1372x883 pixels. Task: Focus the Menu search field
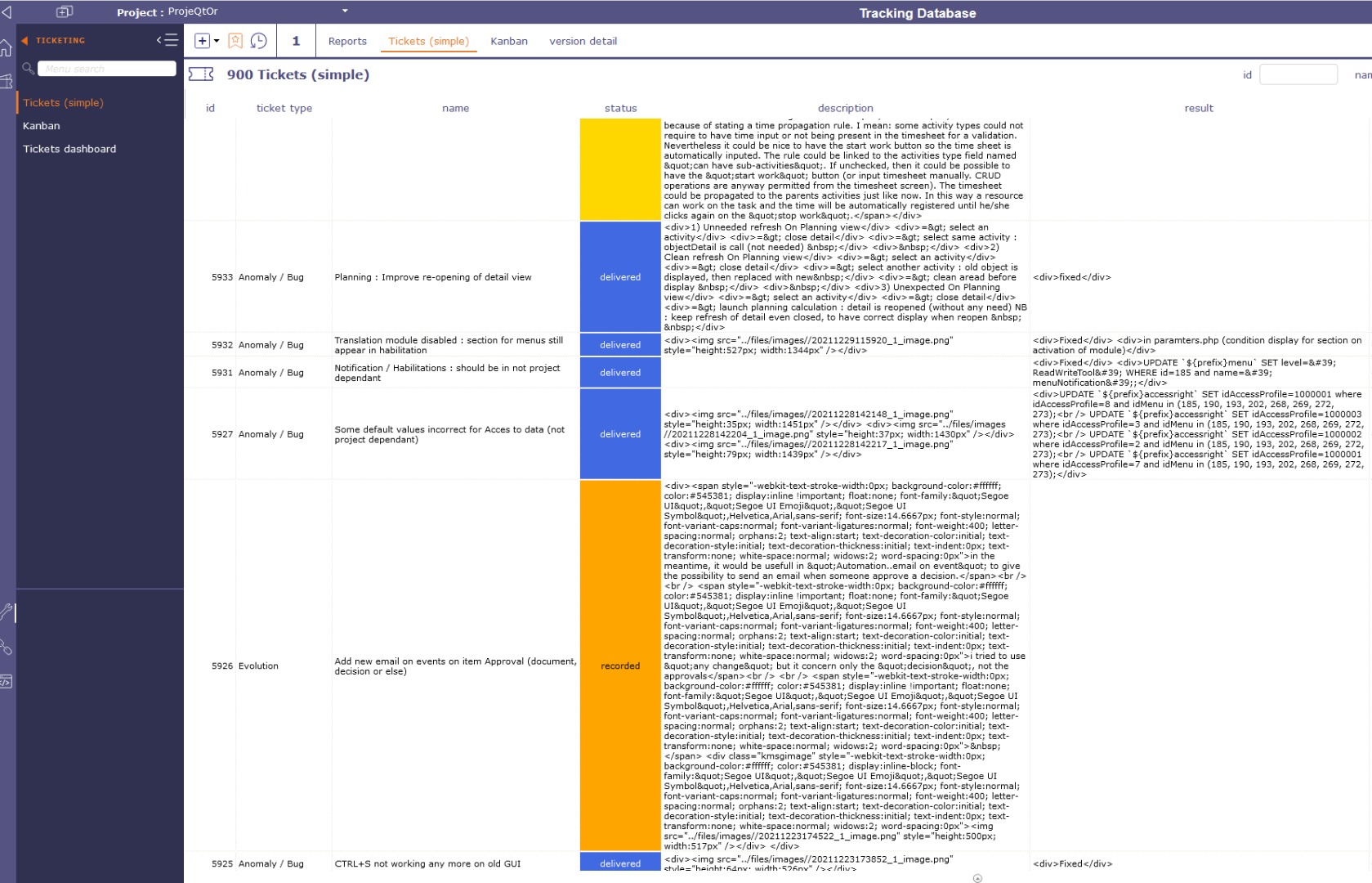tap(107, 69)
